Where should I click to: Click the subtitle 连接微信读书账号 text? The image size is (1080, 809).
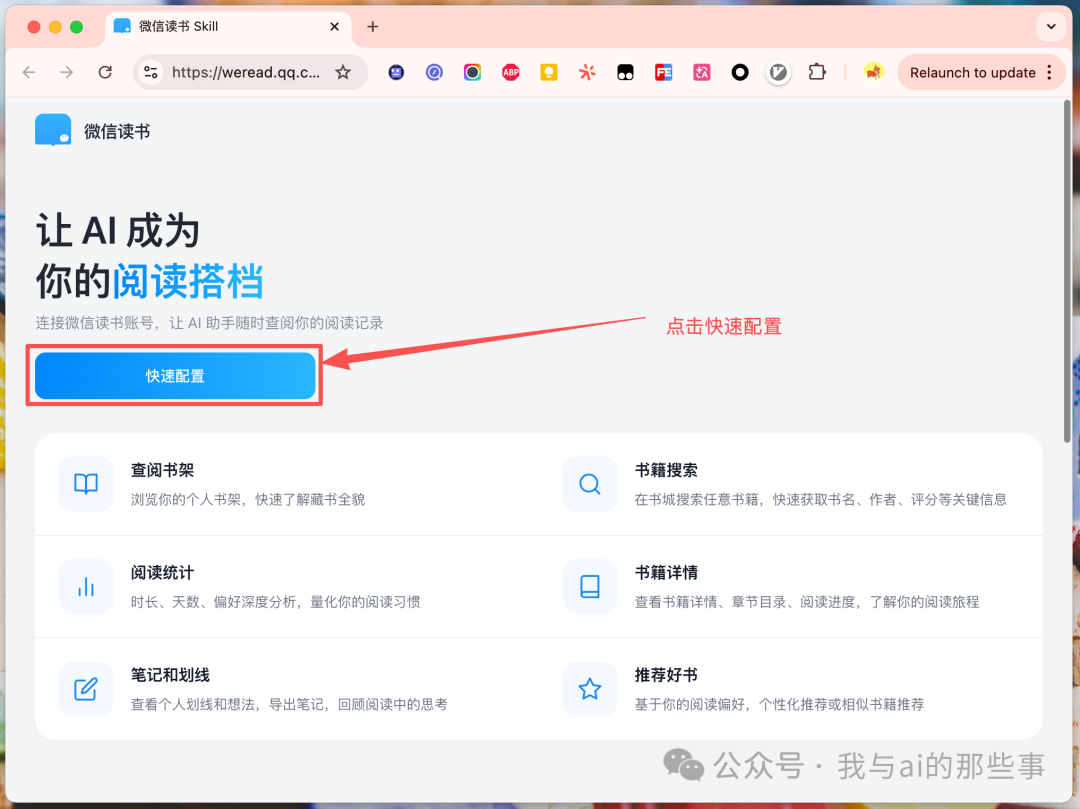[209, 323]
